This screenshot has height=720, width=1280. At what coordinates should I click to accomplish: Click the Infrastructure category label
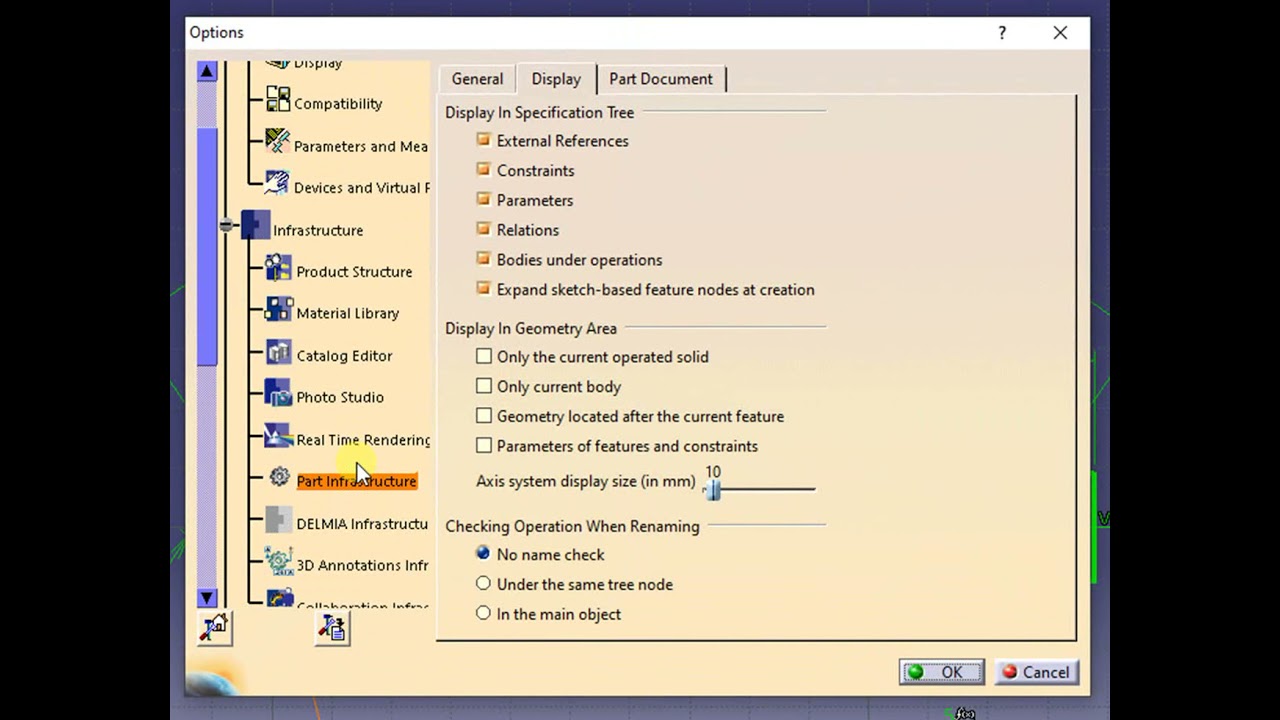[318, 230]
